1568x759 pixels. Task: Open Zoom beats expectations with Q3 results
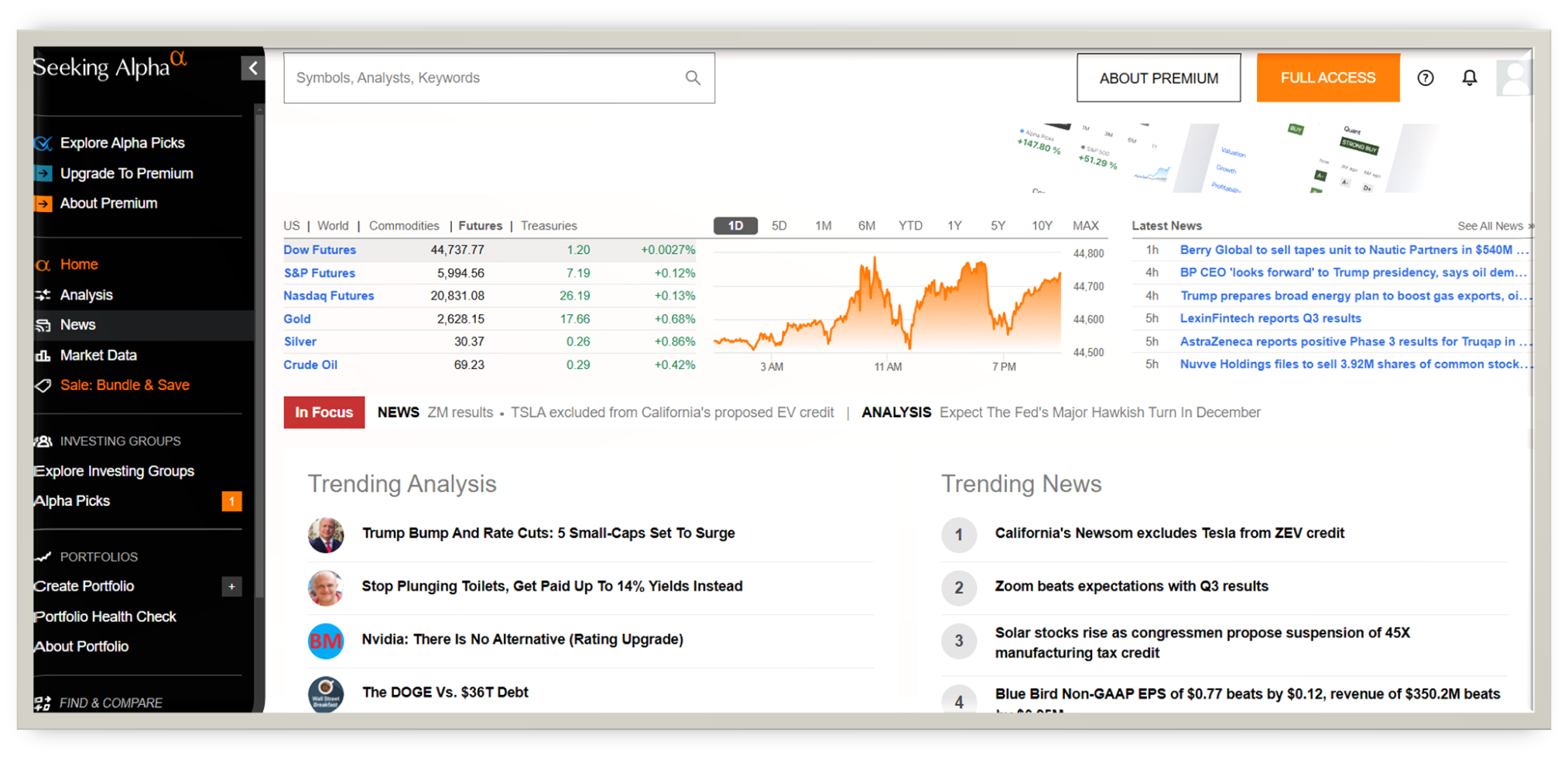(x=1131, y=586)
